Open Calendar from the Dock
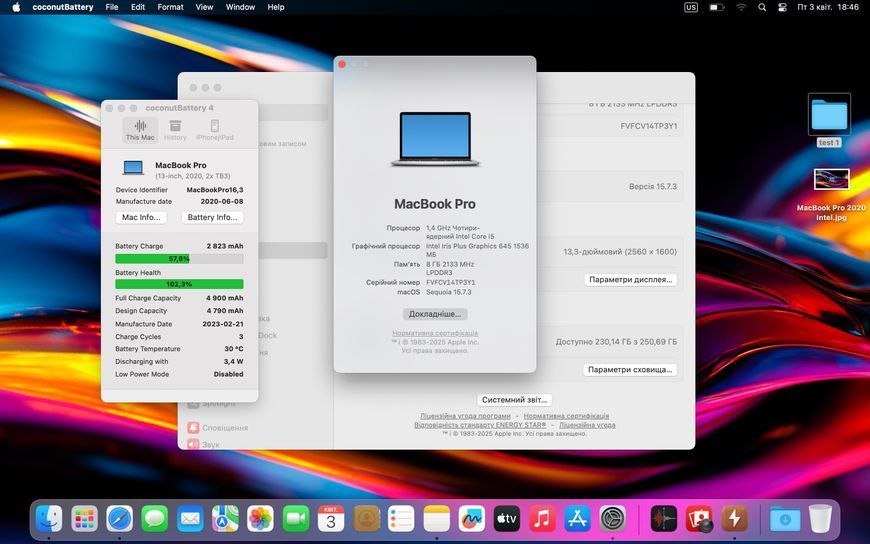 point(331,519)
